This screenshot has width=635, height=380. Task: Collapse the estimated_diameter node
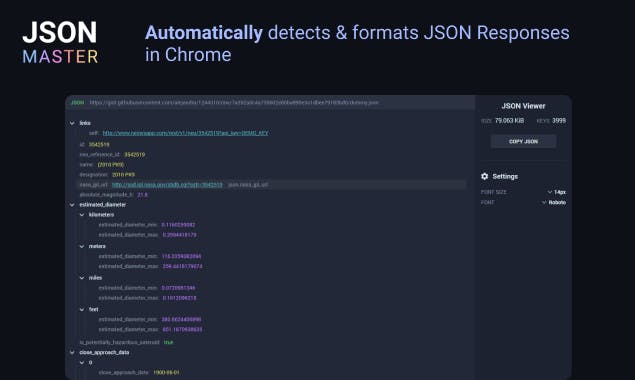72,205
